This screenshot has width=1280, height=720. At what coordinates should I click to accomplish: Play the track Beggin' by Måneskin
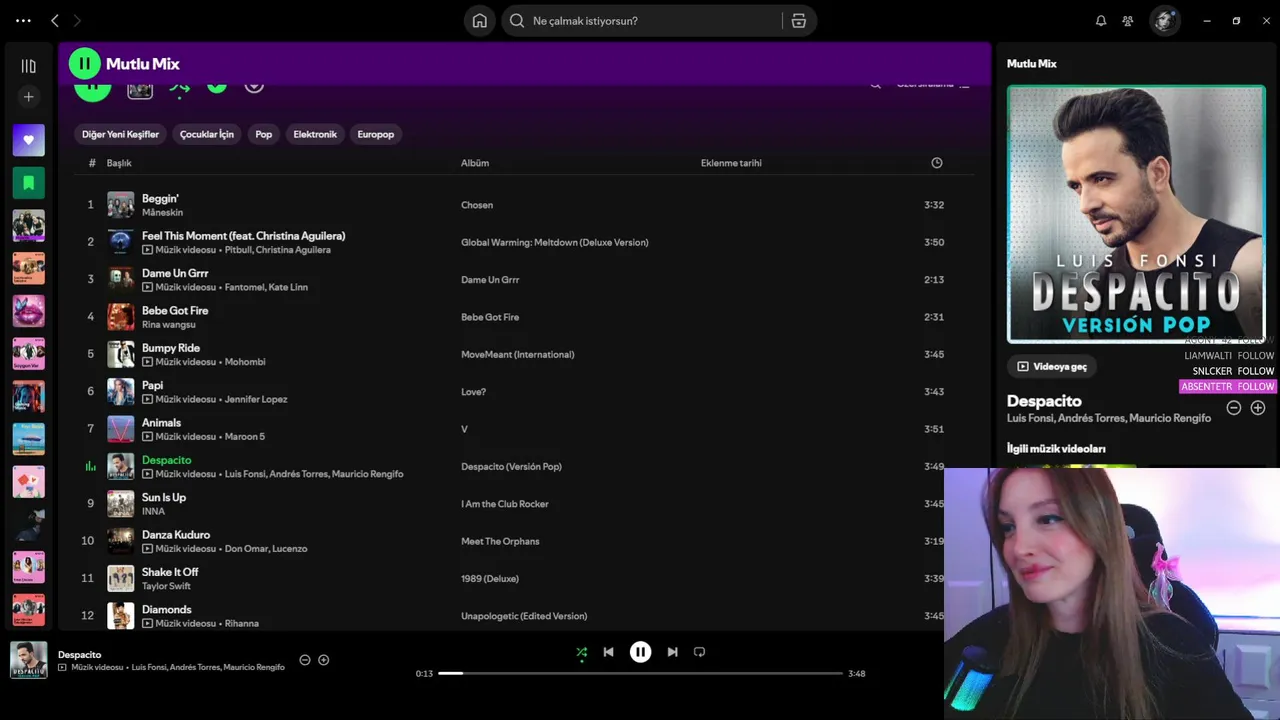pyautogui.click(x=524, y=205)
